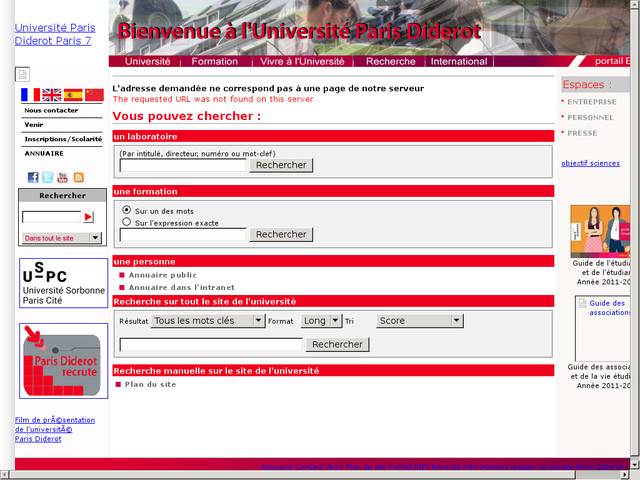Viewport: 640px width, 480px height.
Task: Open the Twitter icon link
Action: coord(48,177)
